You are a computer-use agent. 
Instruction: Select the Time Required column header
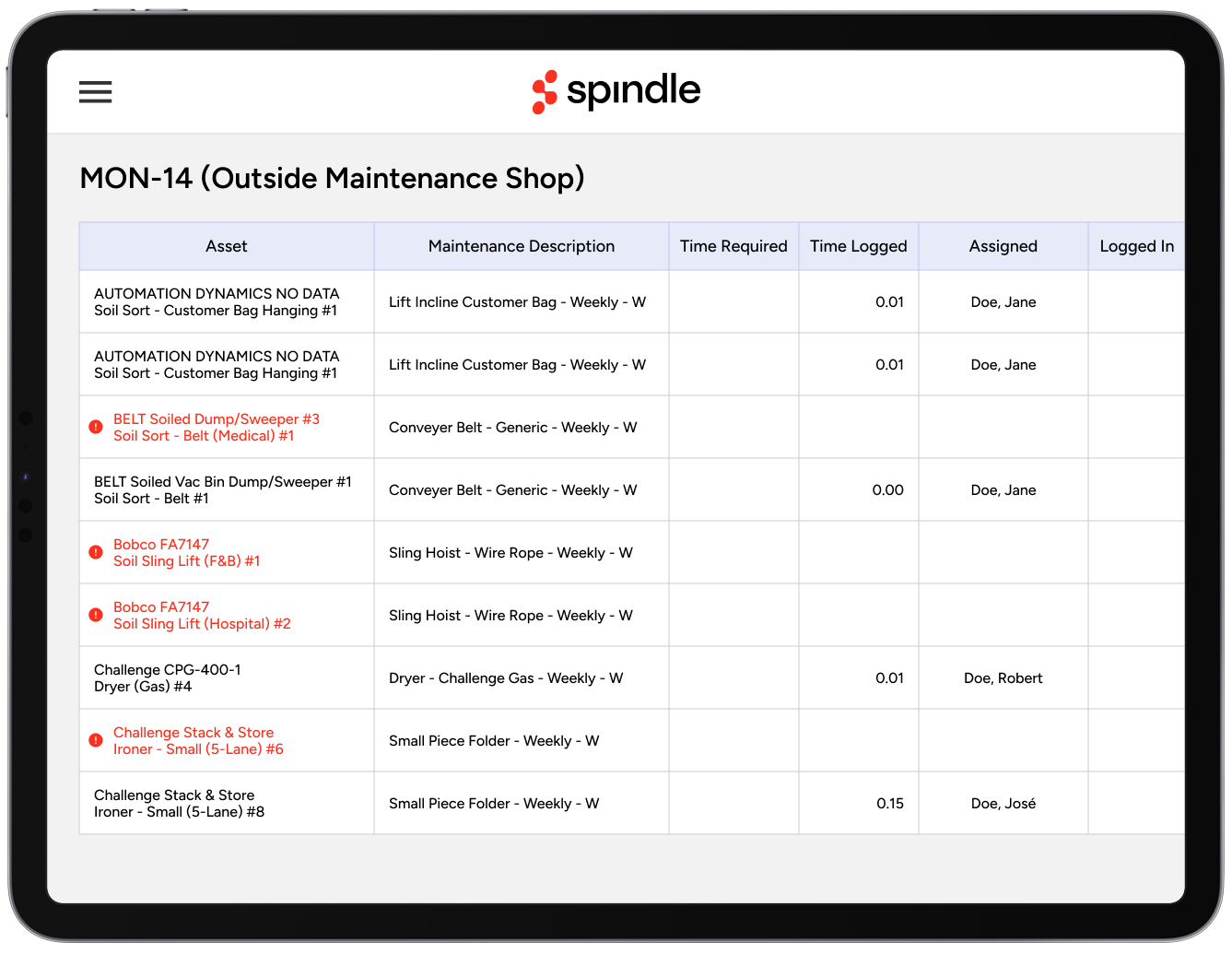click(x=733, y=246)
